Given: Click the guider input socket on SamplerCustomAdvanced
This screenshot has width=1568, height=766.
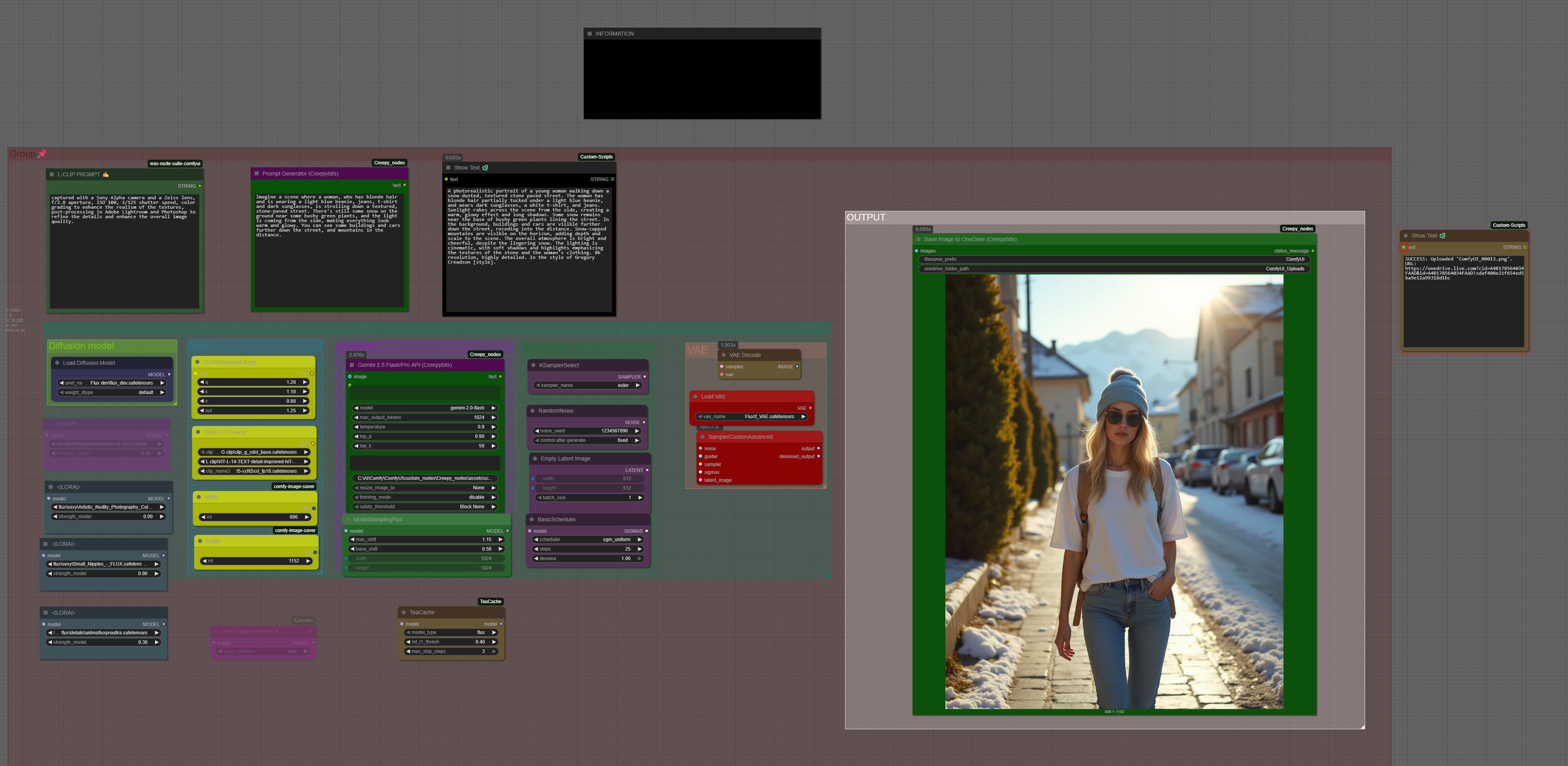Looking at the screenshot, I should 701,456.
